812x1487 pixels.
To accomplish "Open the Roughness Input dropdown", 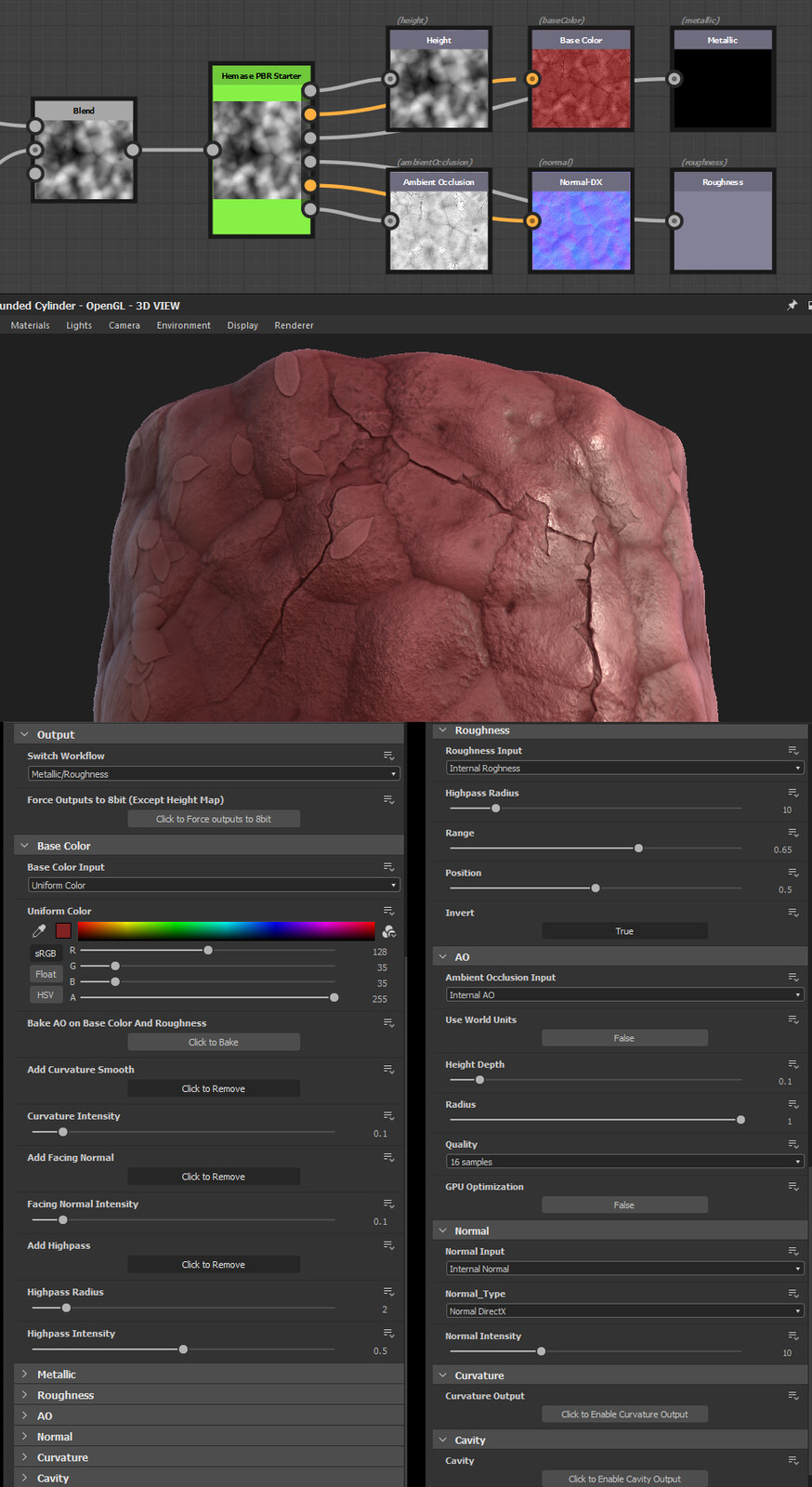I will pyautogui.click(x=624, y=769).
